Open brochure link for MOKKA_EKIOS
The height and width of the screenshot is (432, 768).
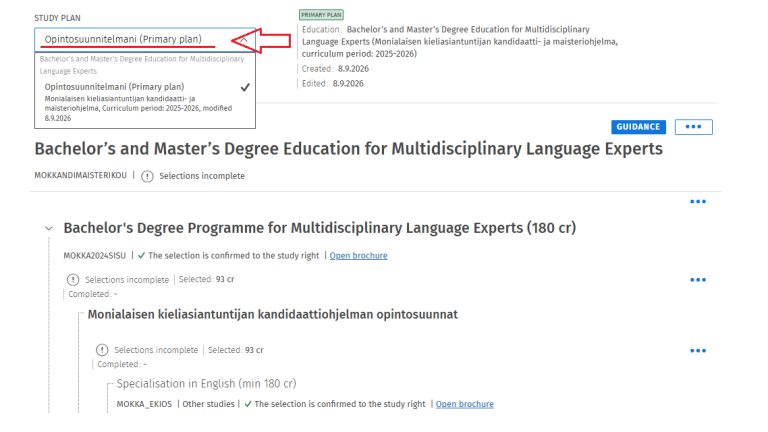(x=465, y=404)
